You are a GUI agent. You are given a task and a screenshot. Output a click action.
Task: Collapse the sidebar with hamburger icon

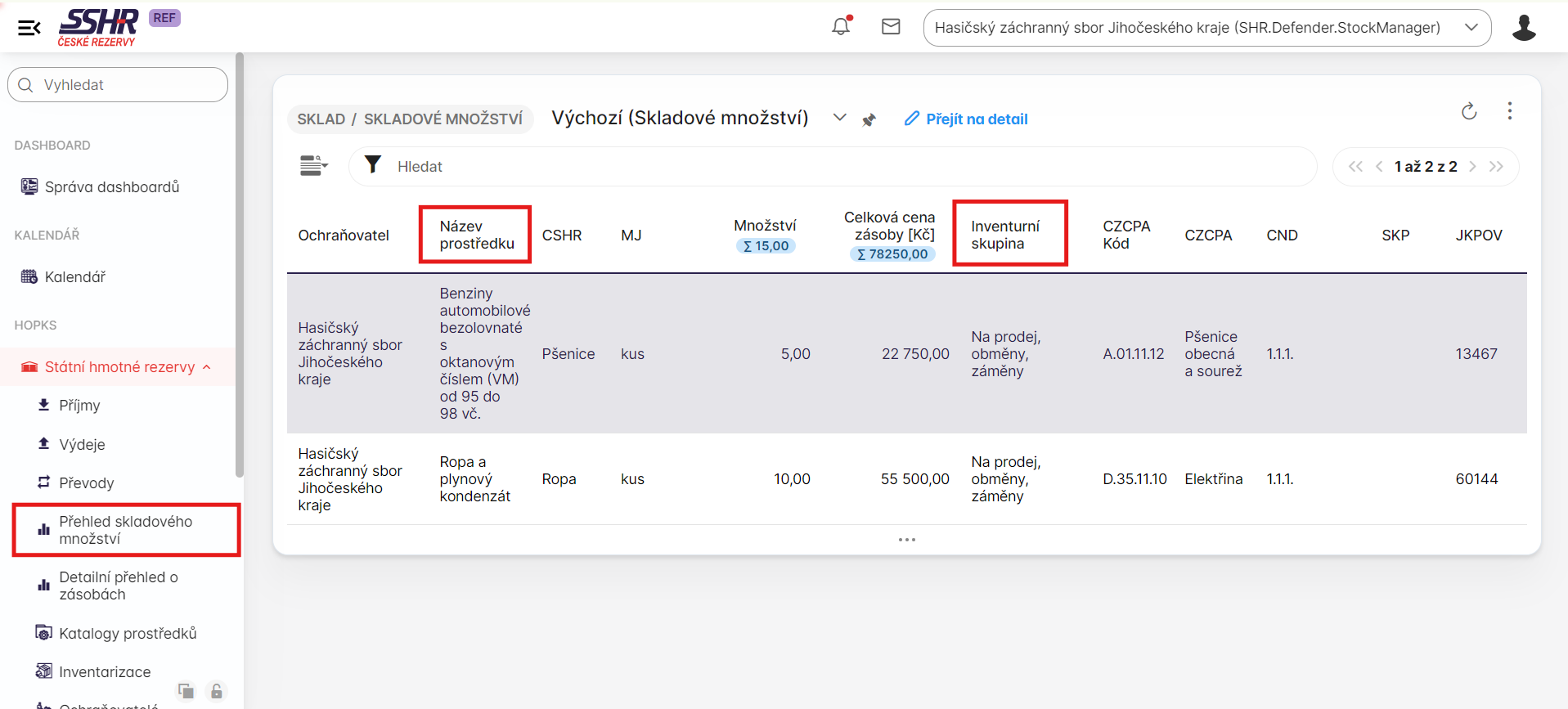29,29
